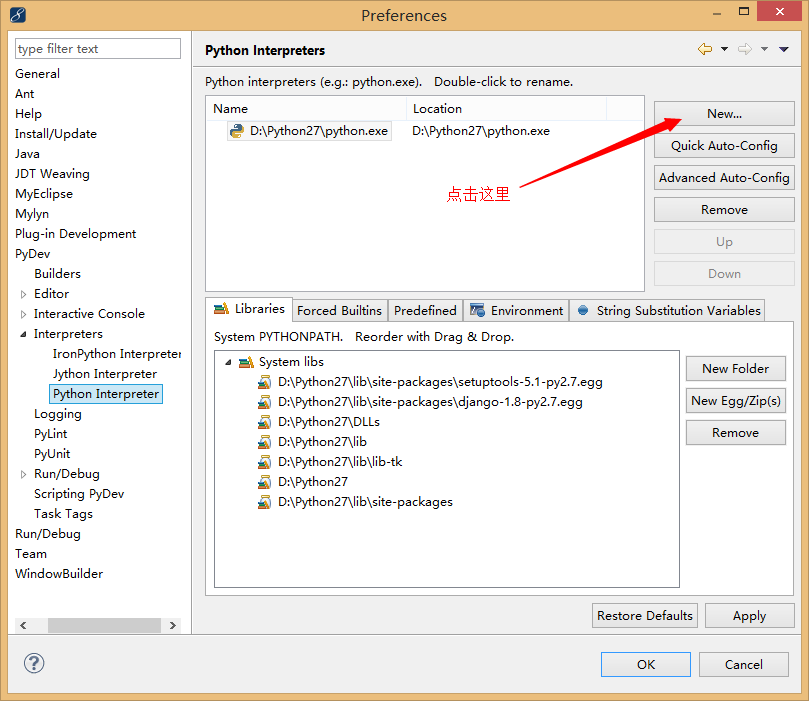Click the icon beside D:\Python27\lib

click(x=264, y=442)
